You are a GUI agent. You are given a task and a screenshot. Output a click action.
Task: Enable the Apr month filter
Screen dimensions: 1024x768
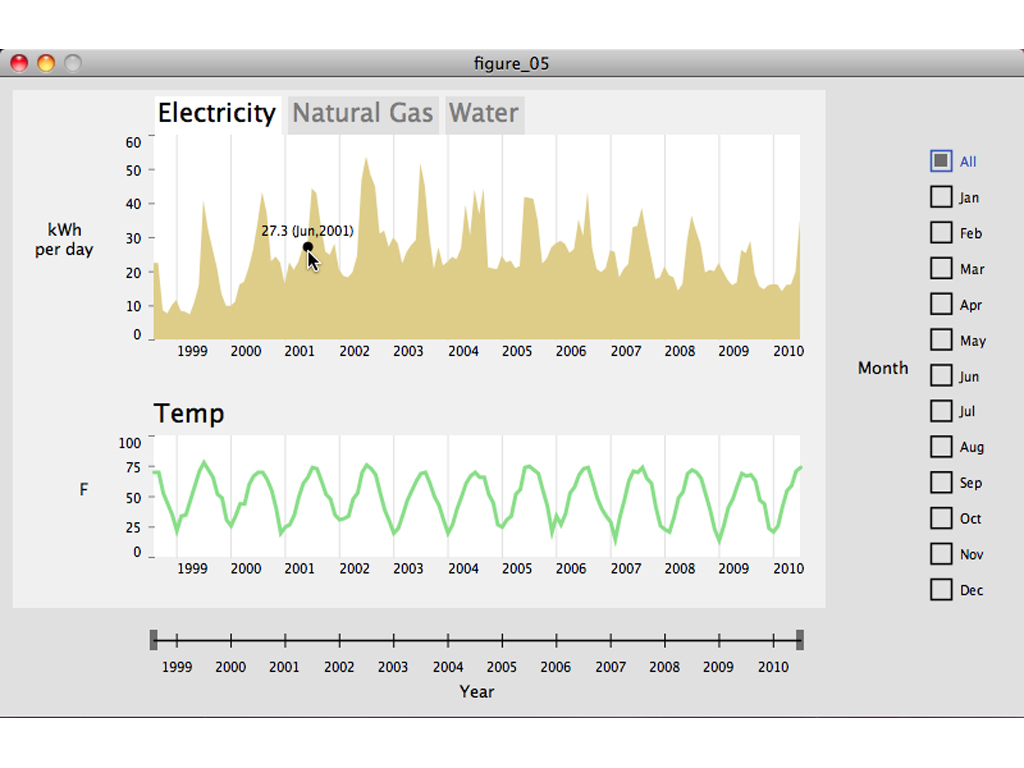click(x=941, y=304)
